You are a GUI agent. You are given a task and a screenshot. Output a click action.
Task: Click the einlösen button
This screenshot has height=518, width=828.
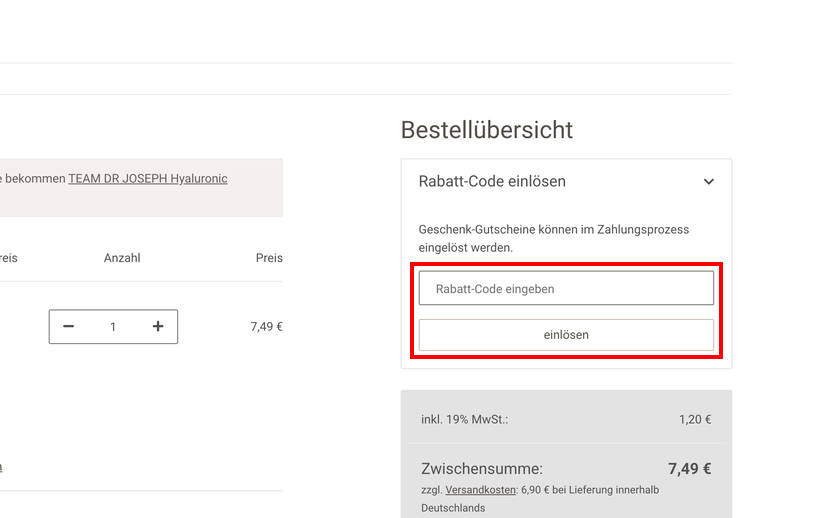pos(566,335)
